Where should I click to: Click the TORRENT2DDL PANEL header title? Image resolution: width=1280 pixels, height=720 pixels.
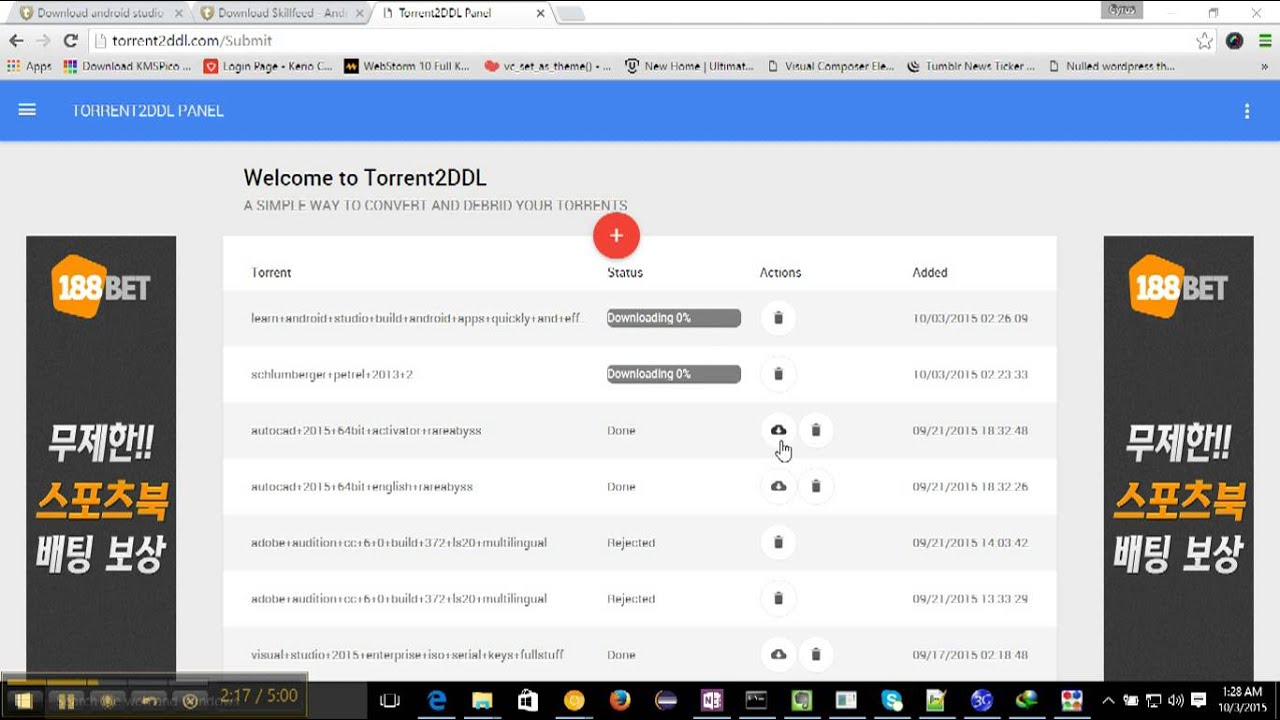[x=147, y=111]
